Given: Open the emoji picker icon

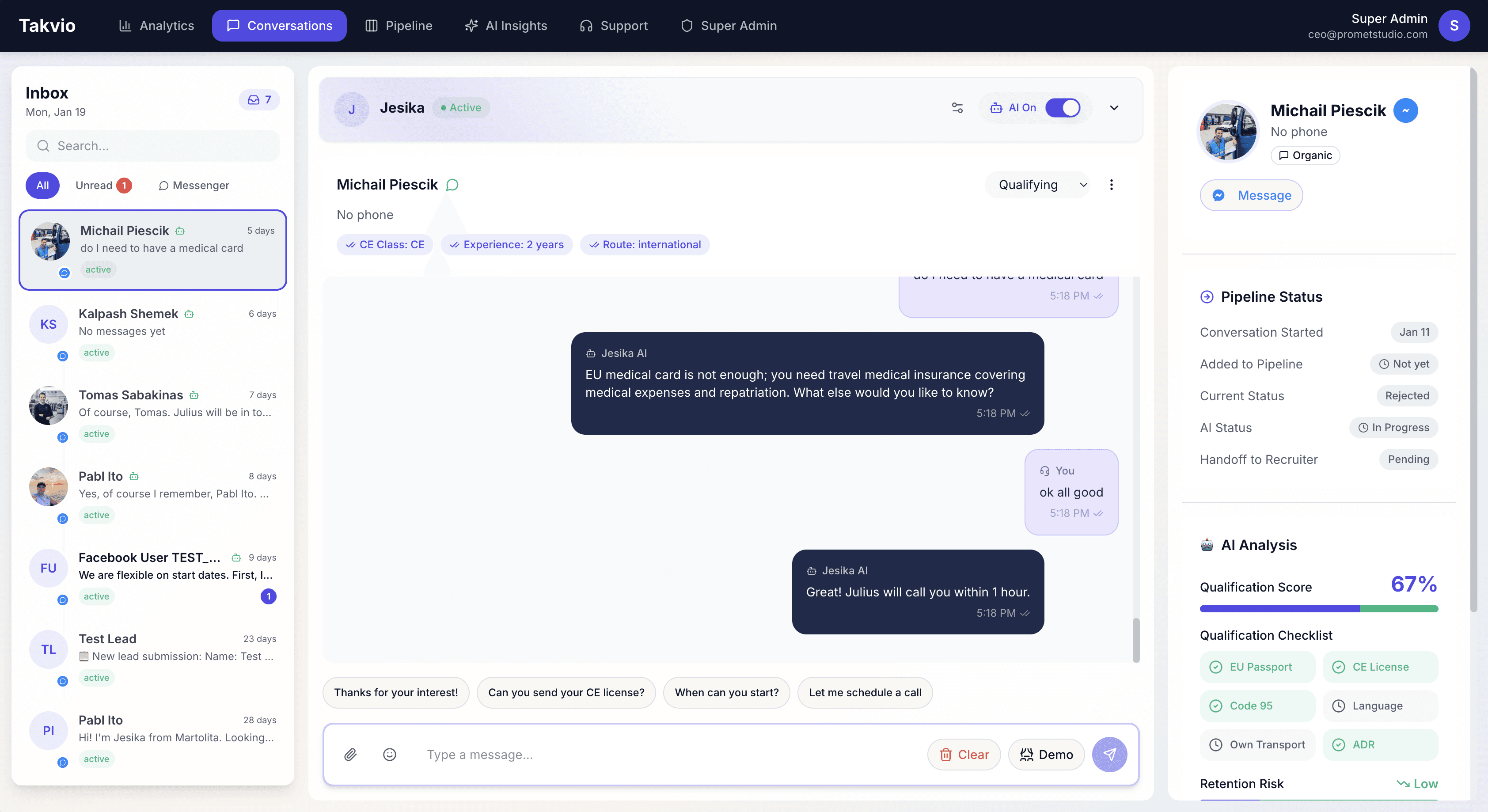Looking at the screenshot, I should [390, 754].
